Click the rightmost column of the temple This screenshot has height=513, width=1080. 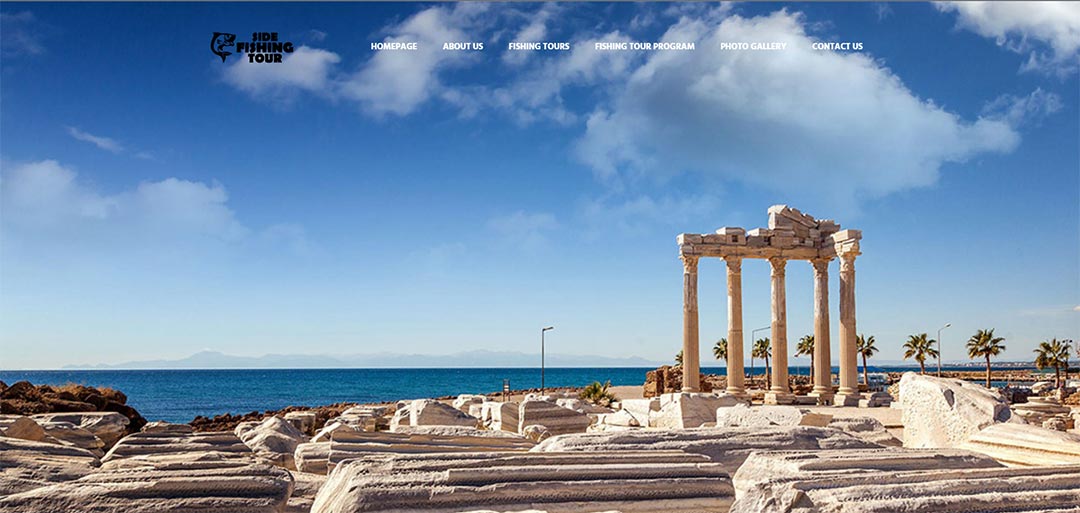point(848,325)
